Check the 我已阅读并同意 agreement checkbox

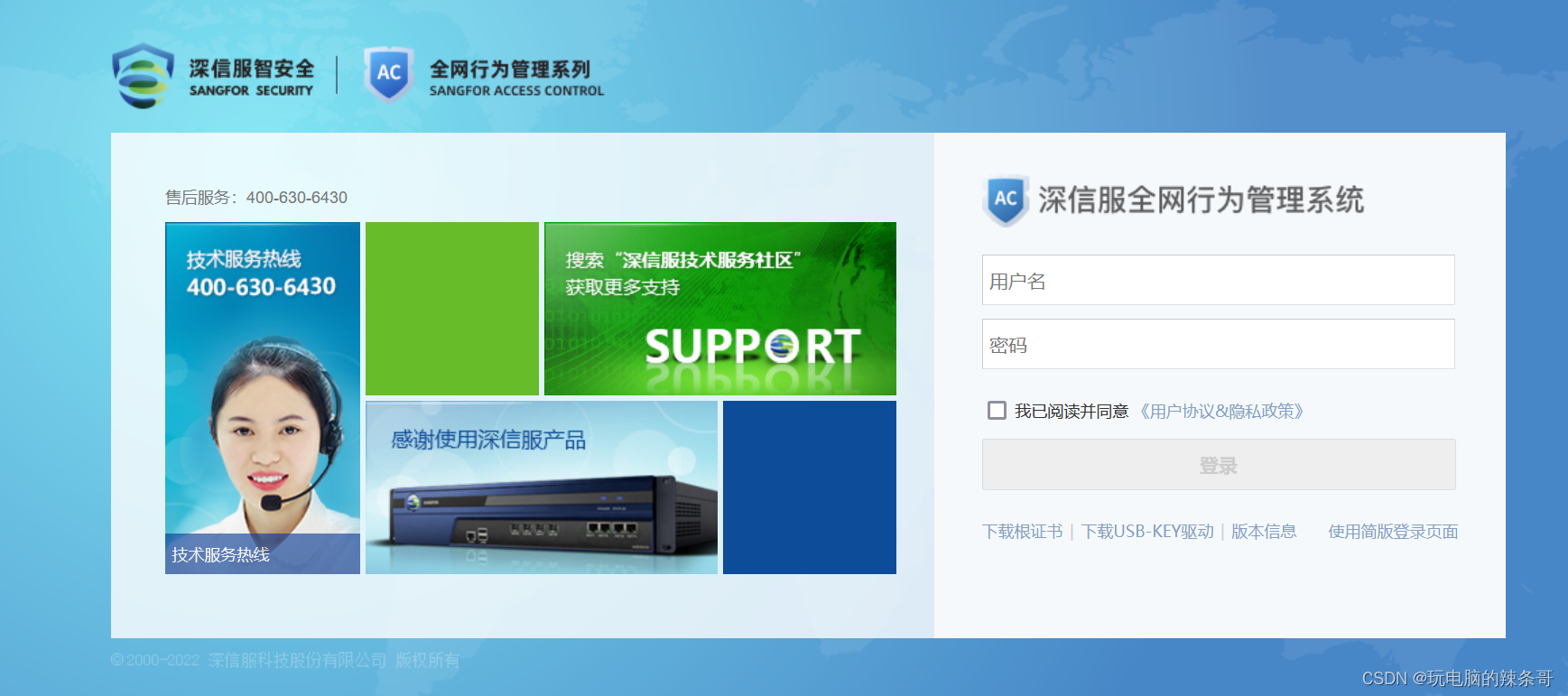[997, 411]
